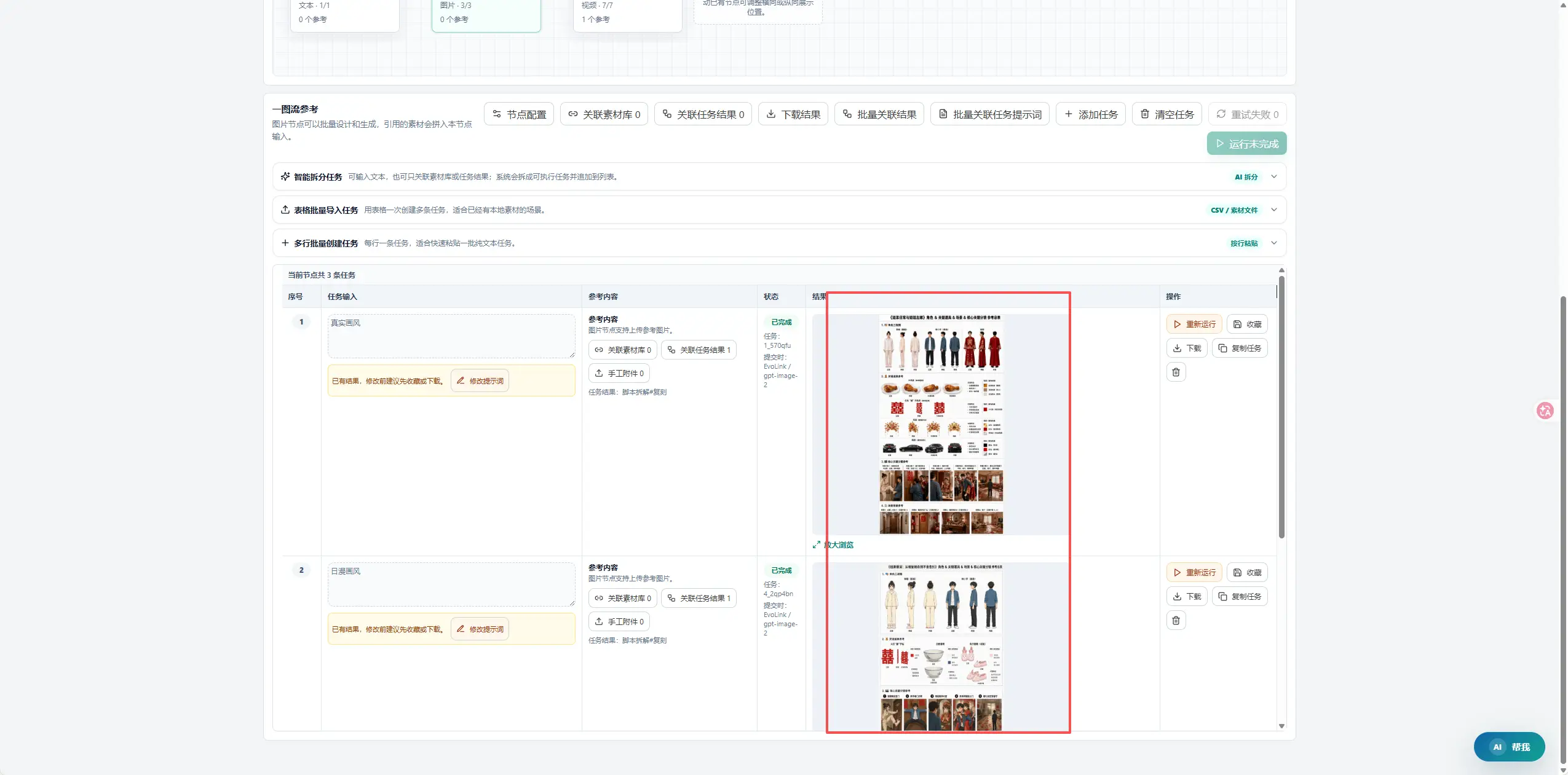The image size is (1568, 775).
Task: Click 下载结果 button
Action: click(793, 114)
